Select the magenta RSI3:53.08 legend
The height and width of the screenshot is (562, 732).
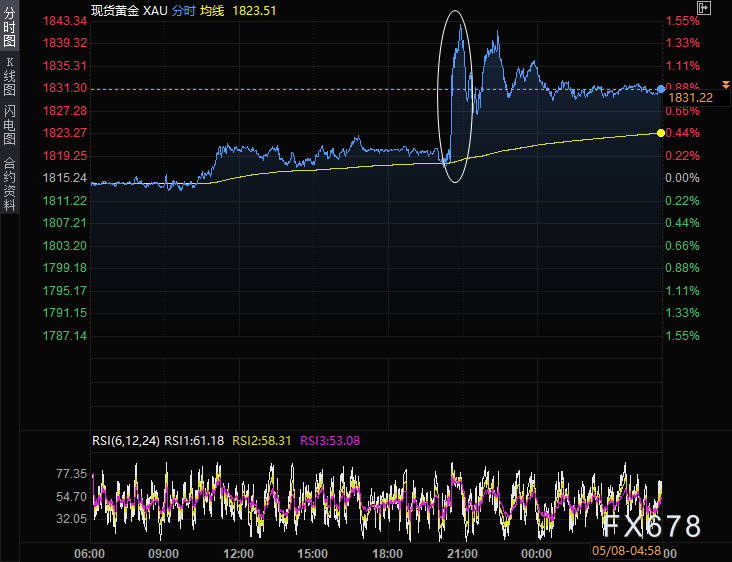pos(330,441)
